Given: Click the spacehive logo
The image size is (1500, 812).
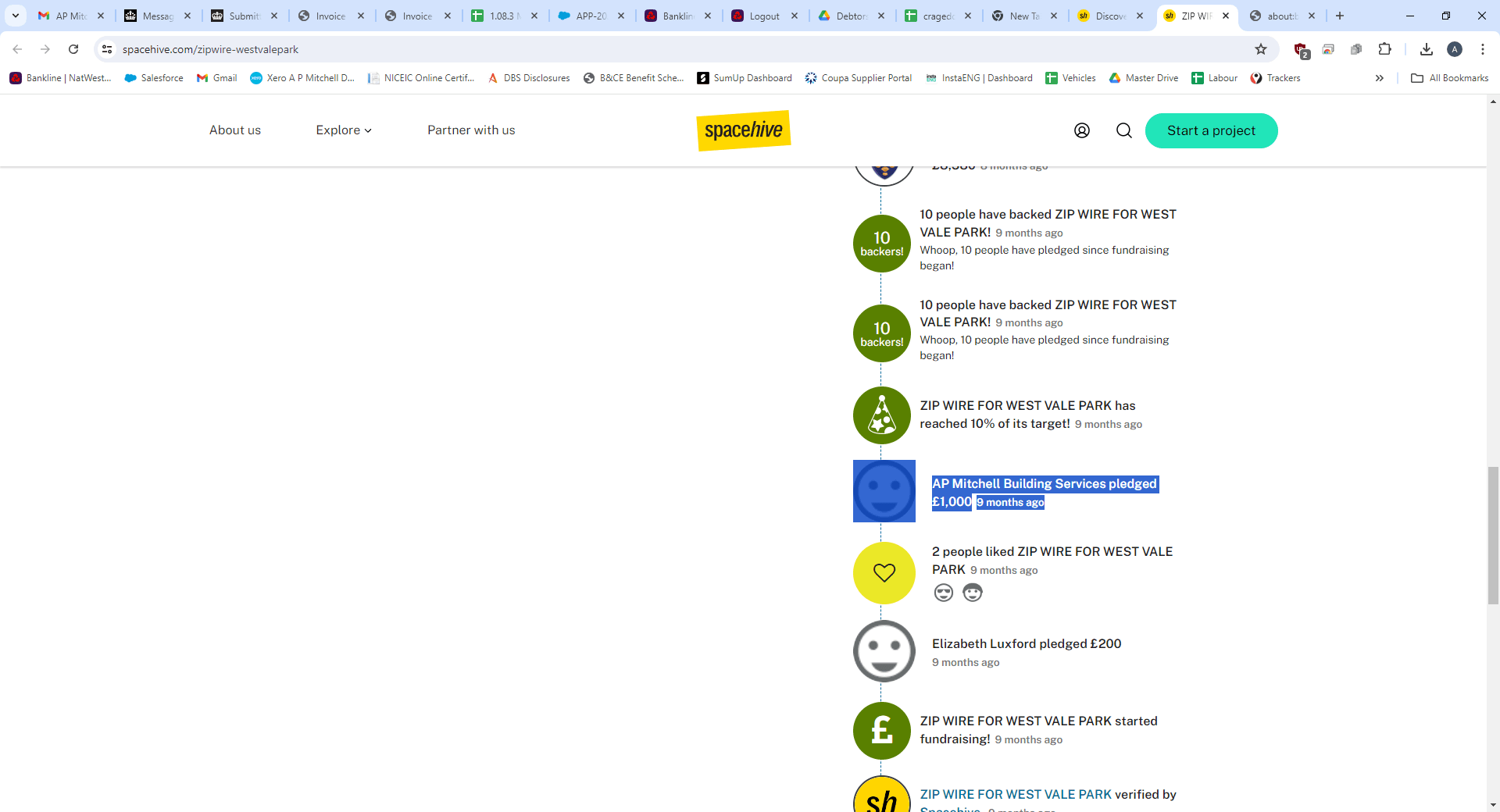Looking at the screenshot, I should coord(744,130).
